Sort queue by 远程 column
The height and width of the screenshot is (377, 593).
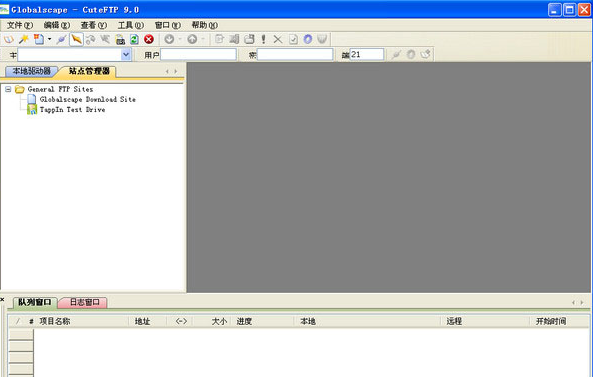coord(485,321)
